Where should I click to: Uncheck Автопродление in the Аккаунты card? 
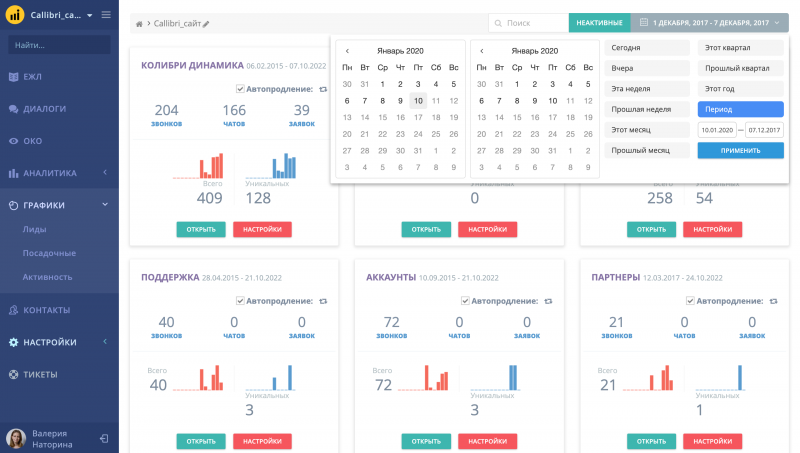tap(464, 301)
